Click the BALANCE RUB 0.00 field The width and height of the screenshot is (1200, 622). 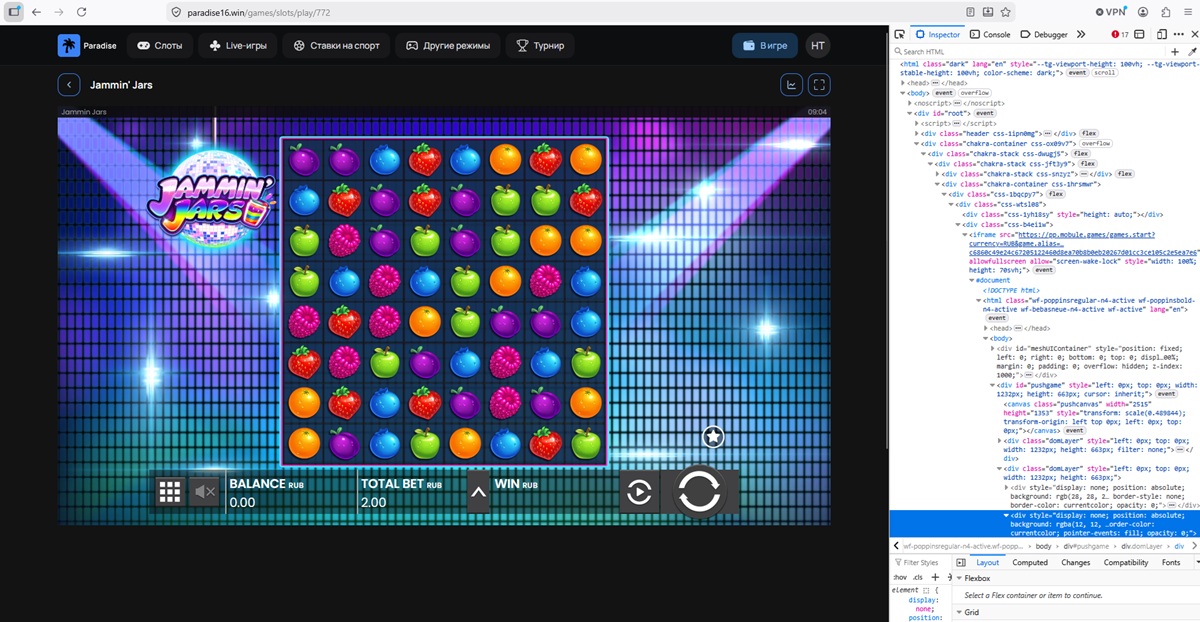[290, 492]
